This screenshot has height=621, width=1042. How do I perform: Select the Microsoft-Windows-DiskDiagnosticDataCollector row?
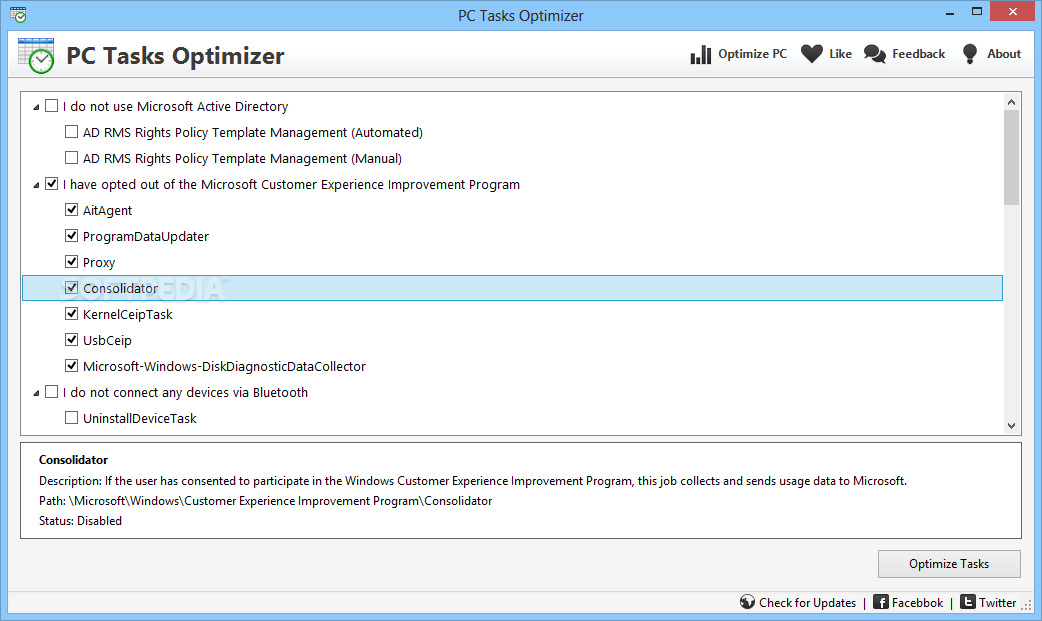(224, 366)
